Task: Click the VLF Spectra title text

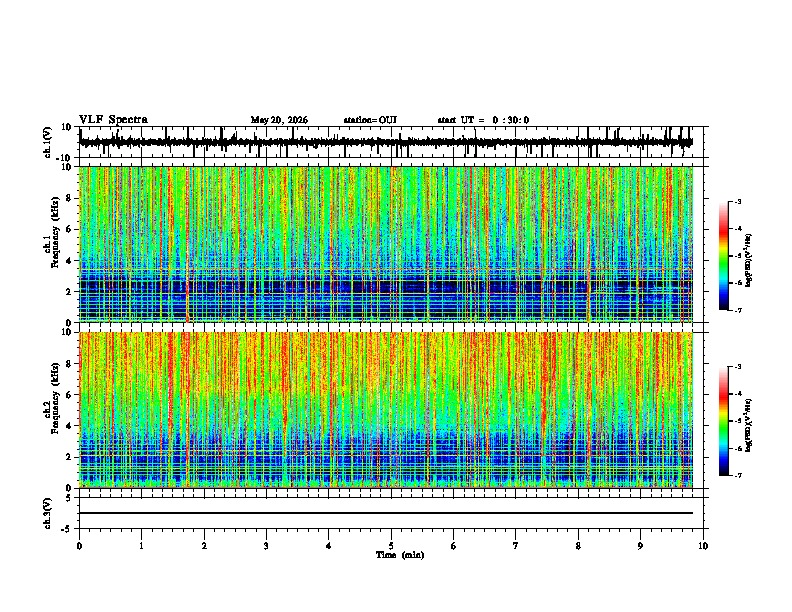Action: [x=113, y=120]
